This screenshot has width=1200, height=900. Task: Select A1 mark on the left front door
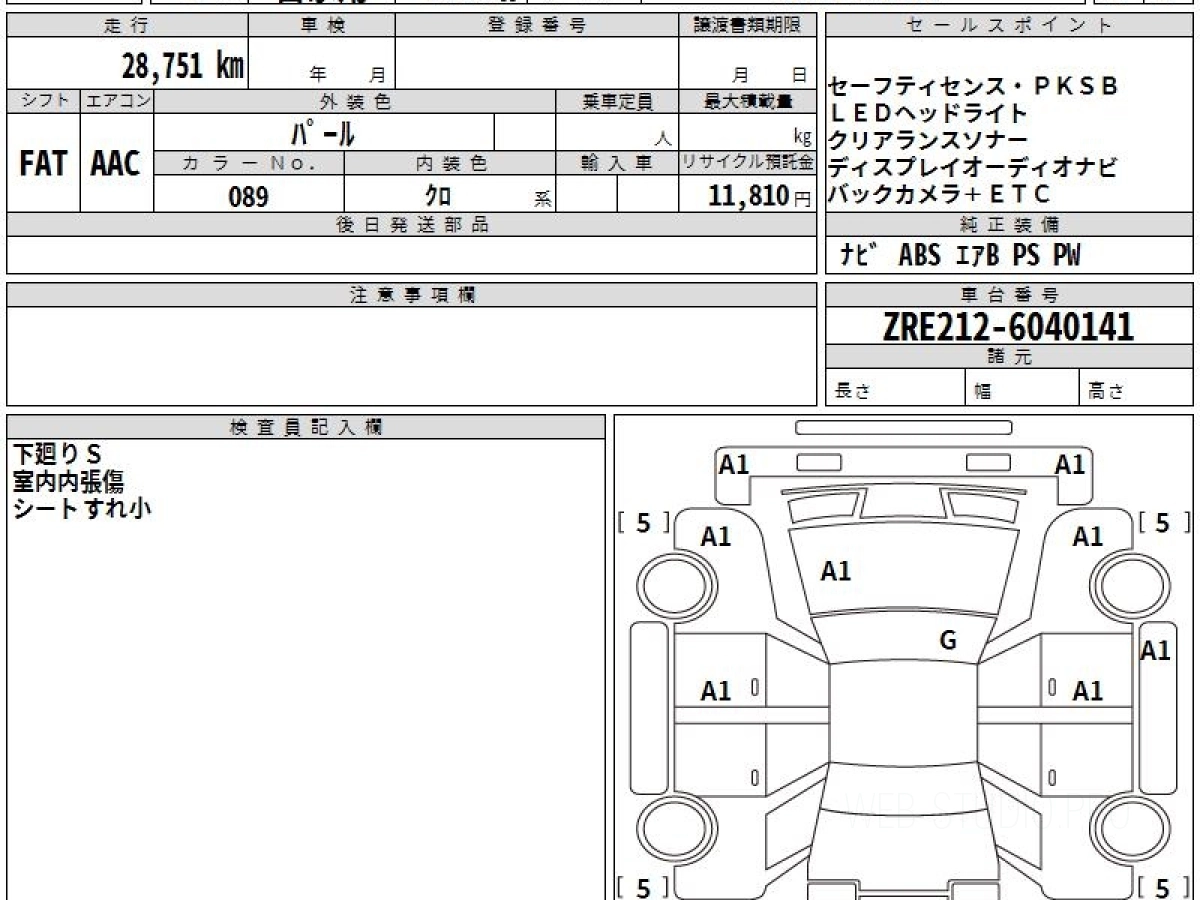click(716, 691)
